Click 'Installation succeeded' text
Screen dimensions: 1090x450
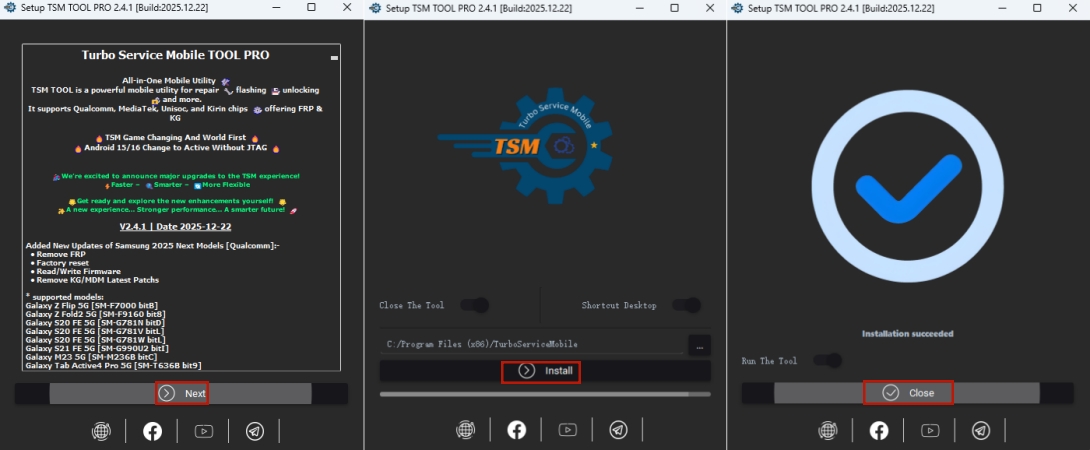point(907,334)
